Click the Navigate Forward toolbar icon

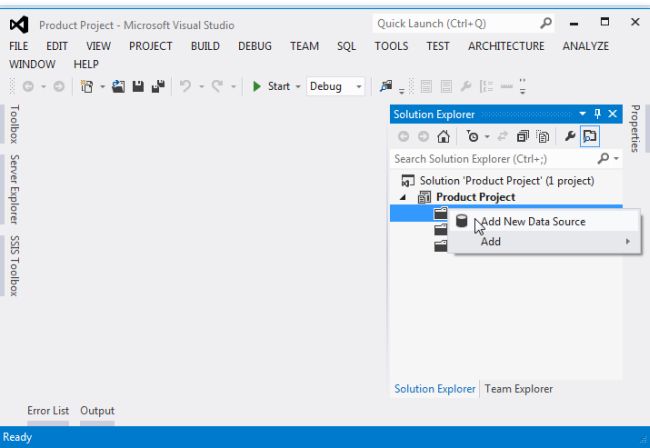pyautogui.click(x=59, y=86)
